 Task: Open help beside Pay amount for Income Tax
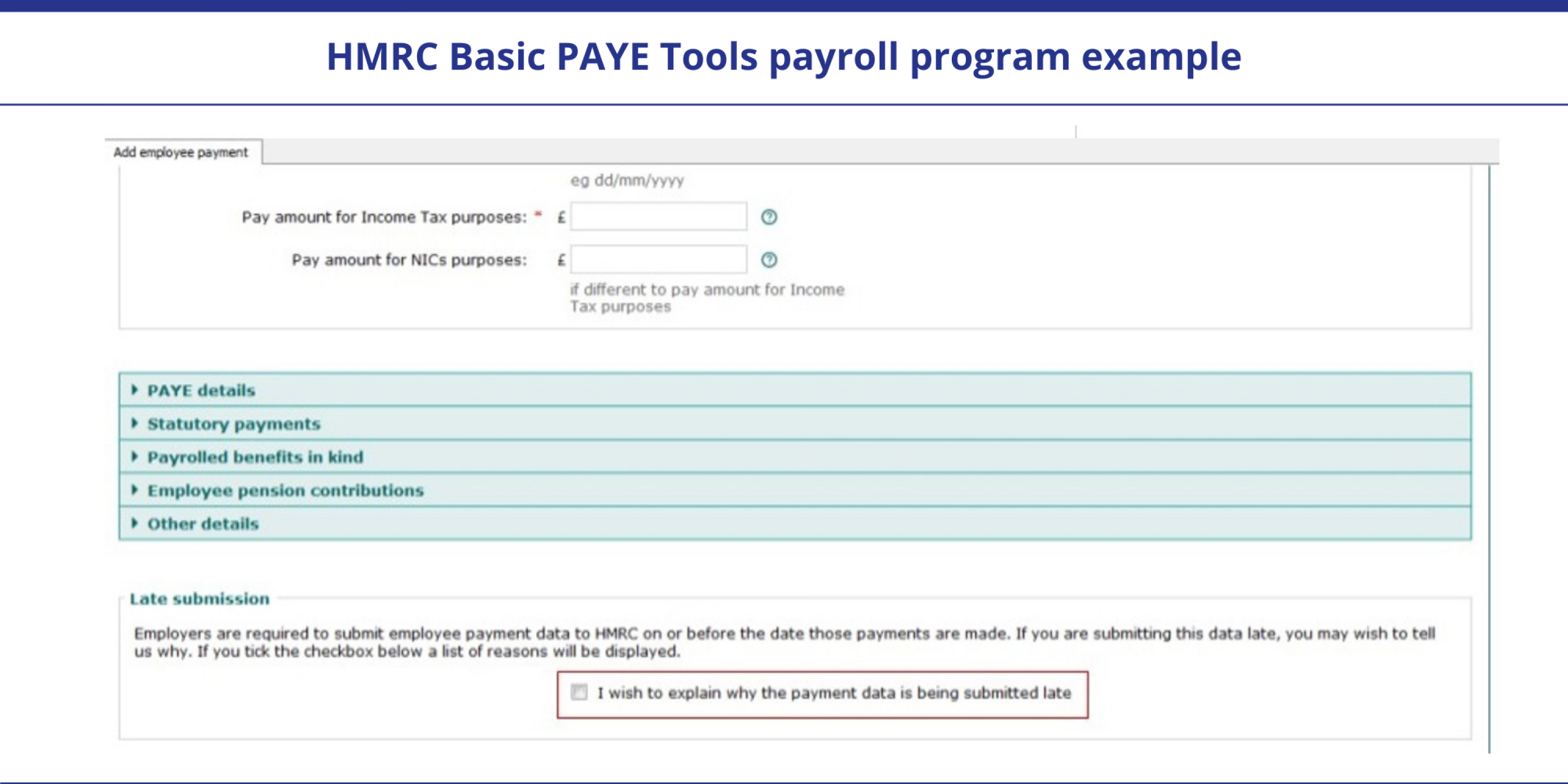[769, 217]
